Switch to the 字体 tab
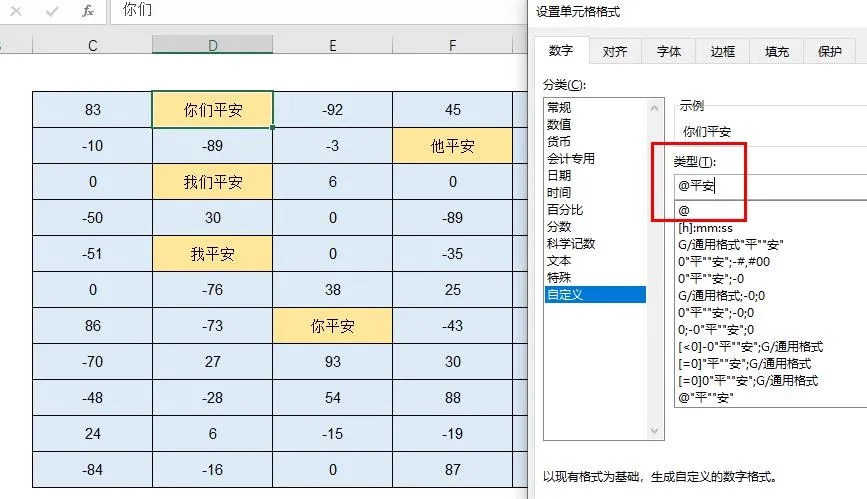Image resolution: width=867 pixels, height=499 pixels. (668, 51)
